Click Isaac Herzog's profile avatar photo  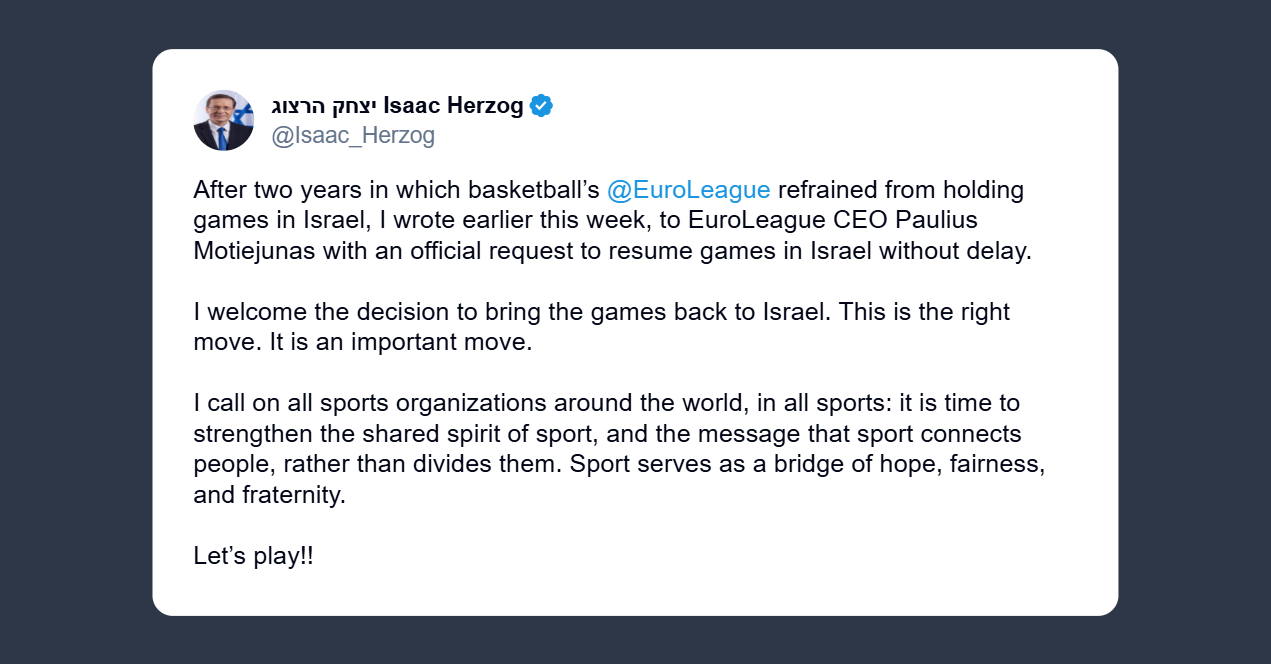pyautogui.click(x=223, y=120)
